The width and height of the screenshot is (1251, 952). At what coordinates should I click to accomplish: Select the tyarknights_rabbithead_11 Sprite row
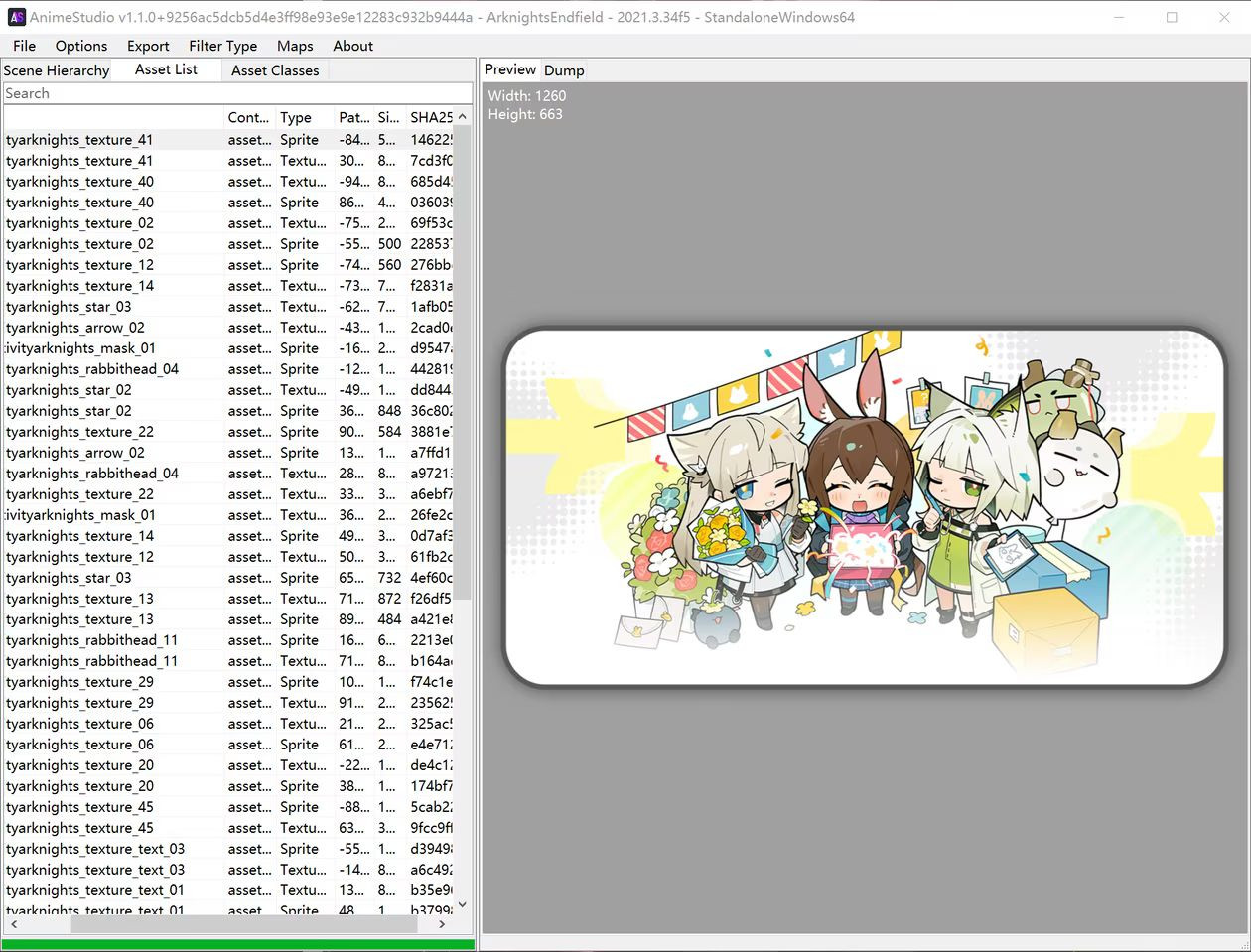(228, 640)
